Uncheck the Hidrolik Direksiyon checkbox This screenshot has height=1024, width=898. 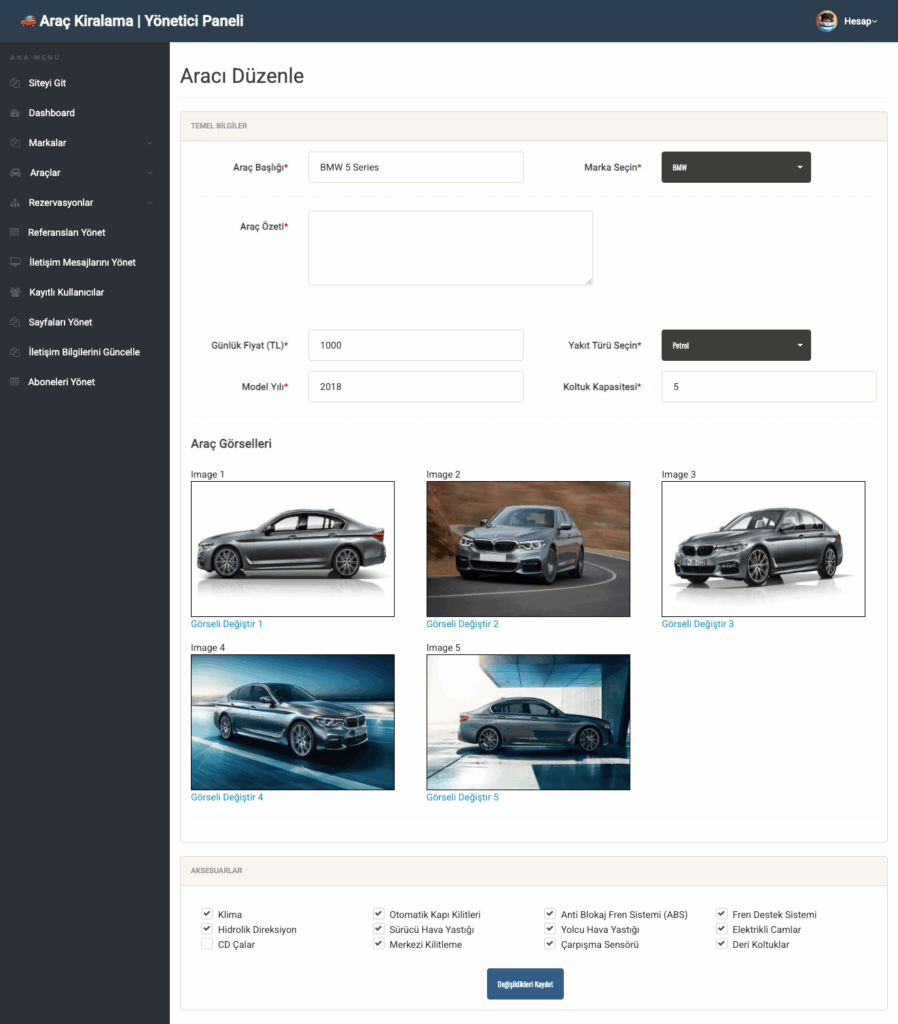point(207,929)
